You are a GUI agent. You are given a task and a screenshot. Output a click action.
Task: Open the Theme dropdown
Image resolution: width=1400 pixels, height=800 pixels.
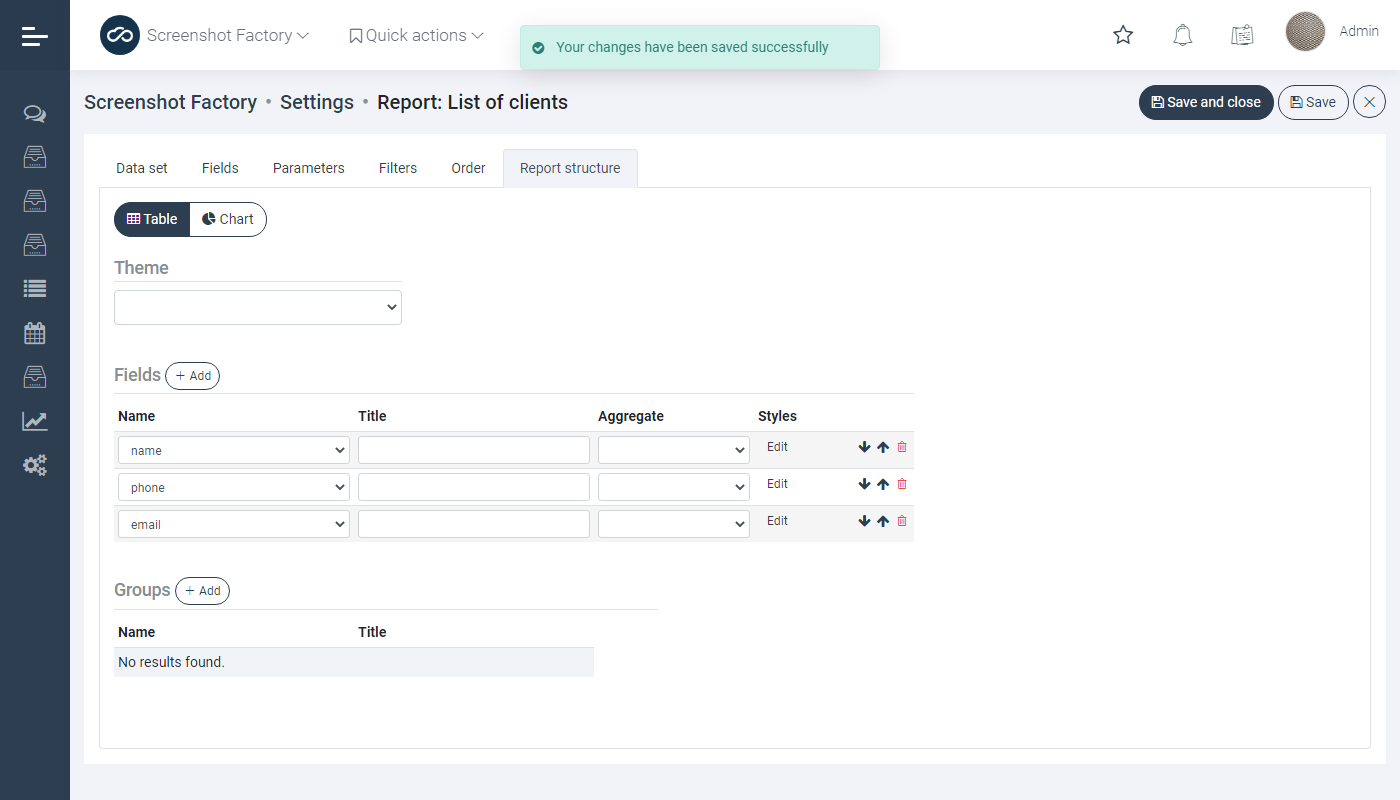(x=258, y=308)
